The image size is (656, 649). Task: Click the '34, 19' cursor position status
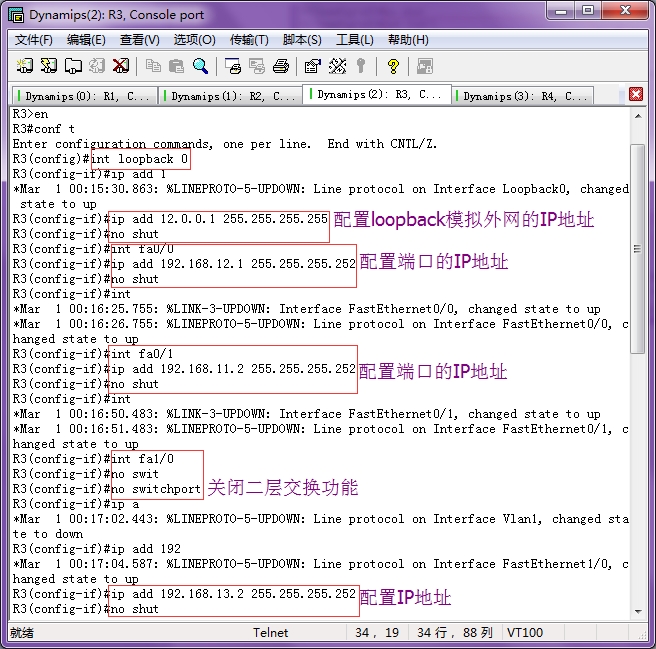[377, 632]
